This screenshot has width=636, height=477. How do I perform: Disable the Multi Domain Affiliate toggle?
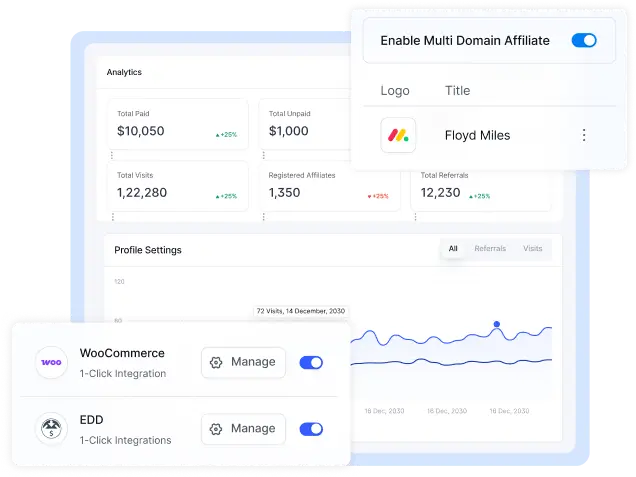tap(584, 41)
